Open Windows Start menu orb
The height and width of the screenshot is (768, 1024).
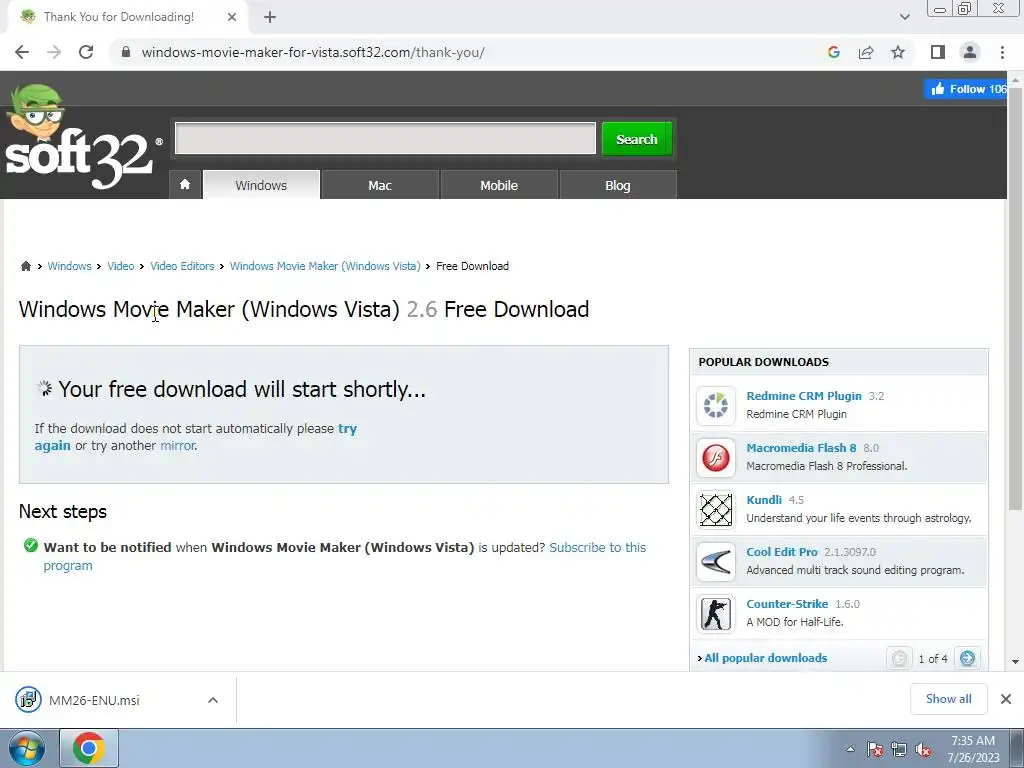(x=26, y=748)
